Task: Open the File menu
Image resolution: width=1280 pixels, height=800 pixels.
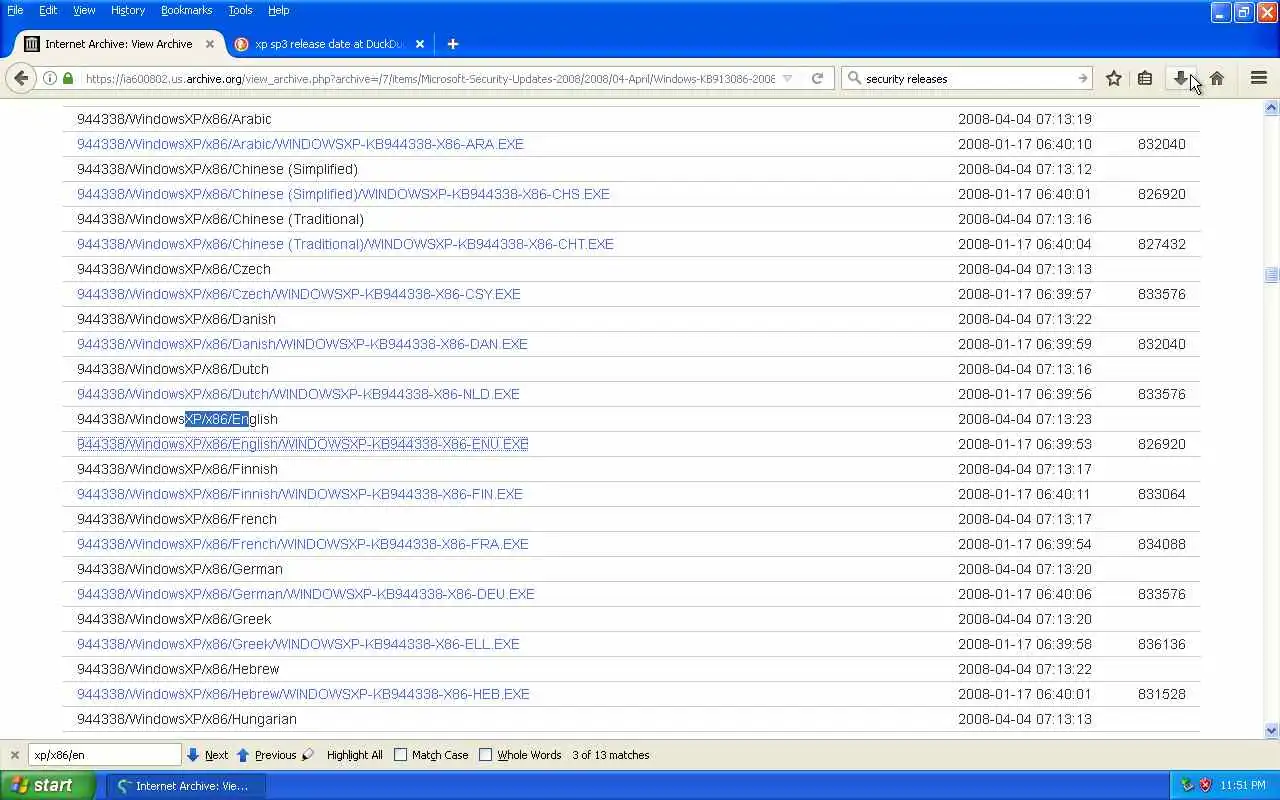Action: point(15,10)
